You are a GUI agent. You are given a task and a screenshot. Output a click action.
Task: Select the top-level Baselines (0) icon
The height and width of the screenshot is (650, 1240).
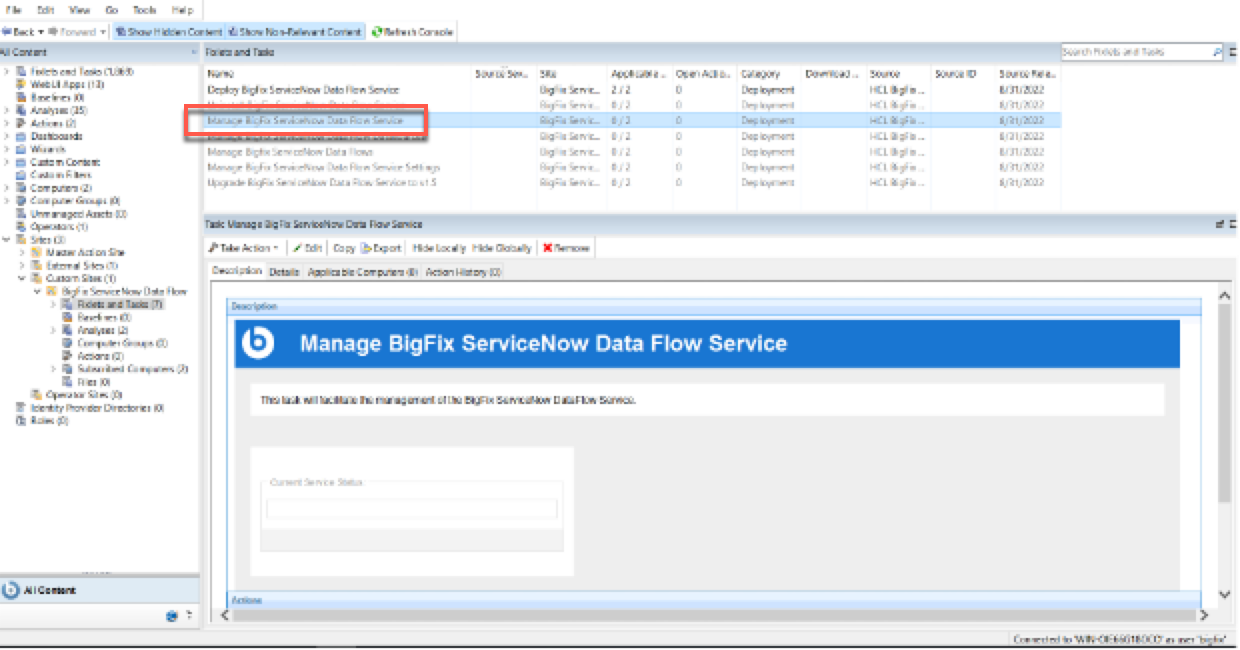(x=22, y=98)
